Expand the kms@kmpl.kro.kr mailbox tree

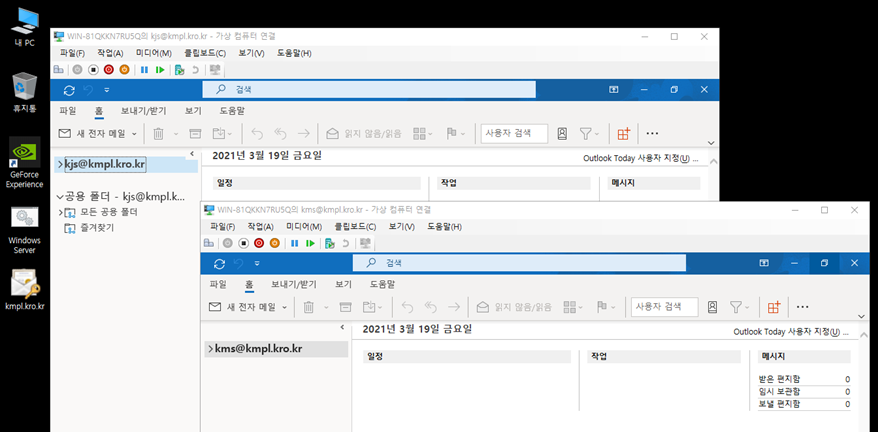point(210,349)
